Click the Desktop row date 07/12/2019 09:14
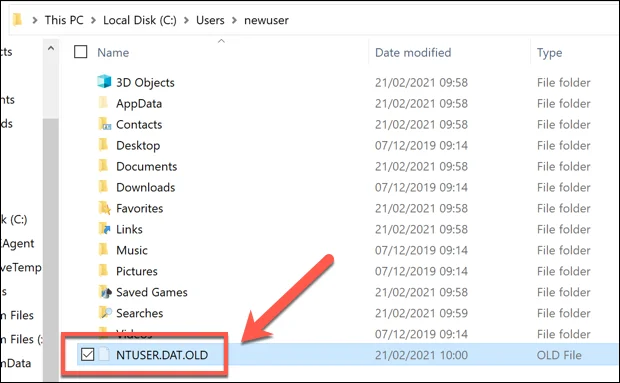Viewport: 620px width, 383px height. pos(421,145)
